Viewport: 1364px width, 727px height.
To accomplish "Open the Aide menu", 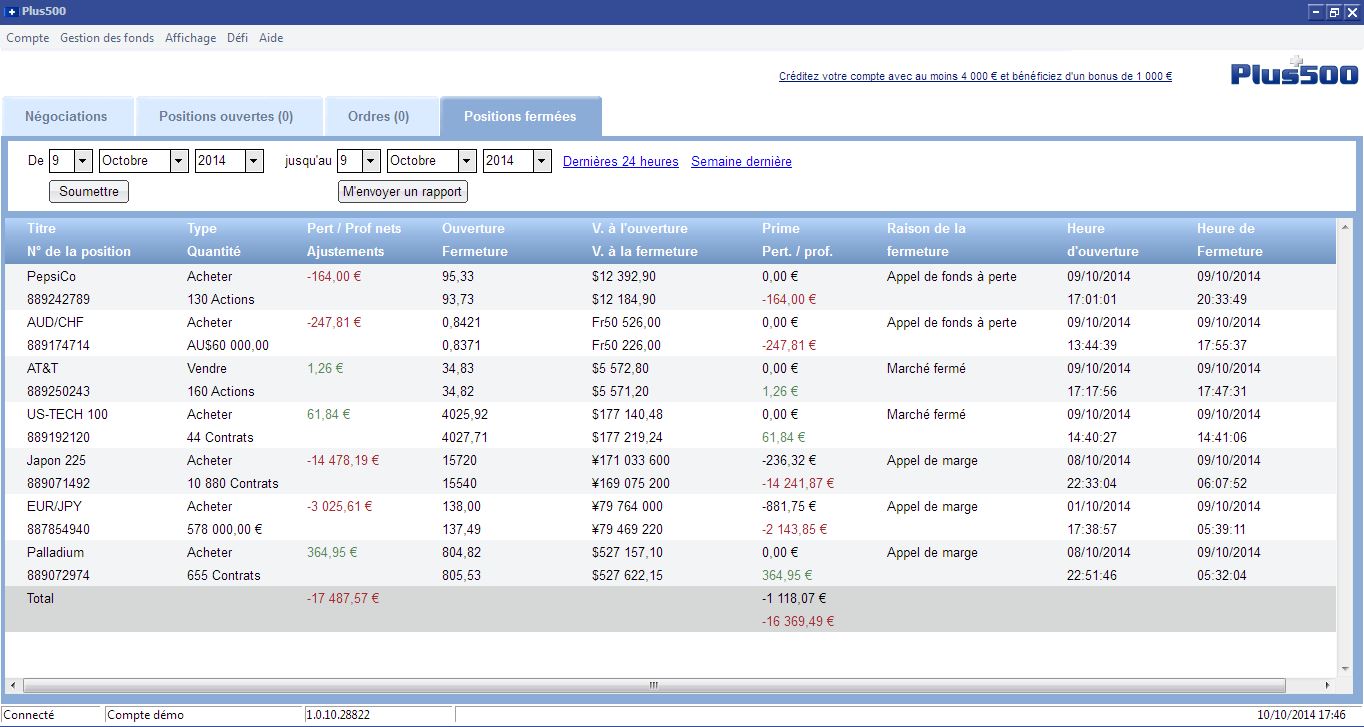I will coord(271,38).
